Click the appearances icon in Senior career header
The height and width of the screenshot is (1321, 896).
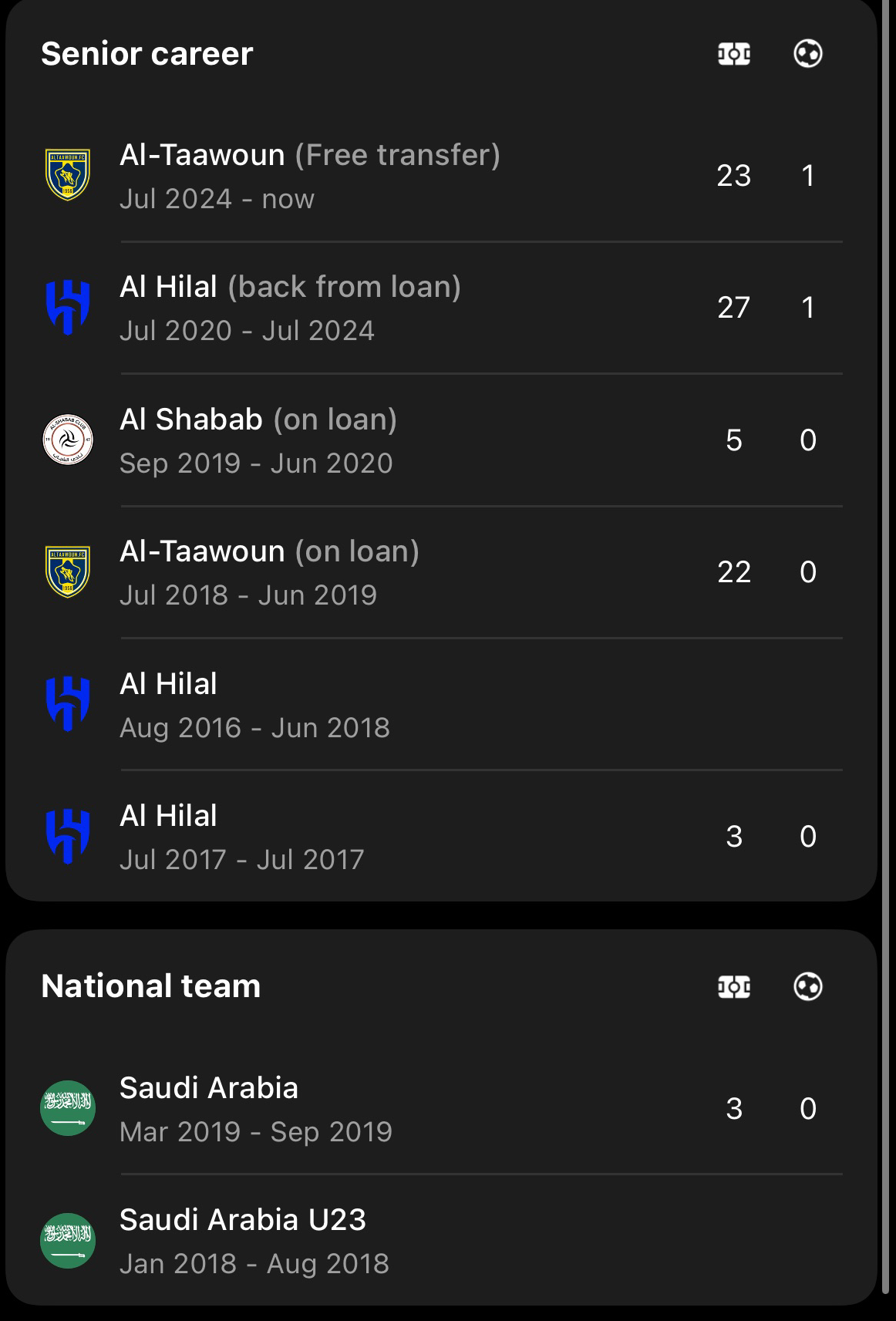point(733,54)
